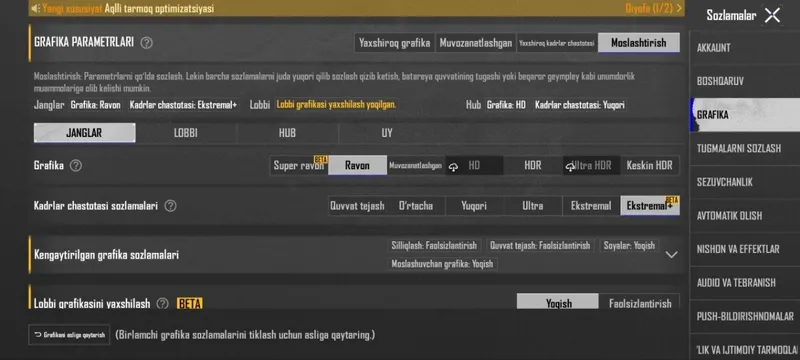Select the Super ravon graphics option
This screenshot has width=800, height=360.
click(298, 165)
